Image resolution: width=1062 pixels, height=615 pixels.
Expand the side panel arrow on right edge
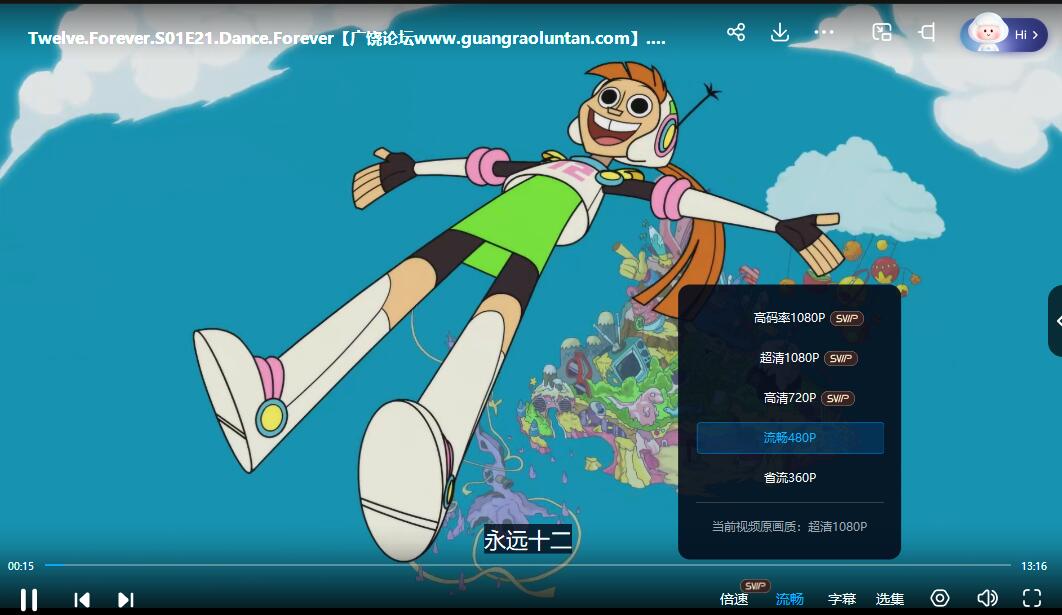(1057, 321)
